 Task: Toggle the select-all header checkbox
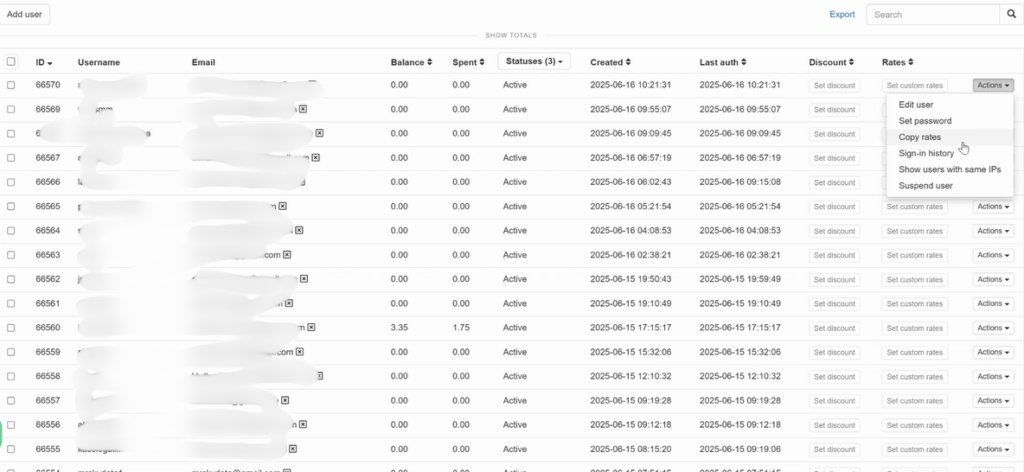click(11, 62)
